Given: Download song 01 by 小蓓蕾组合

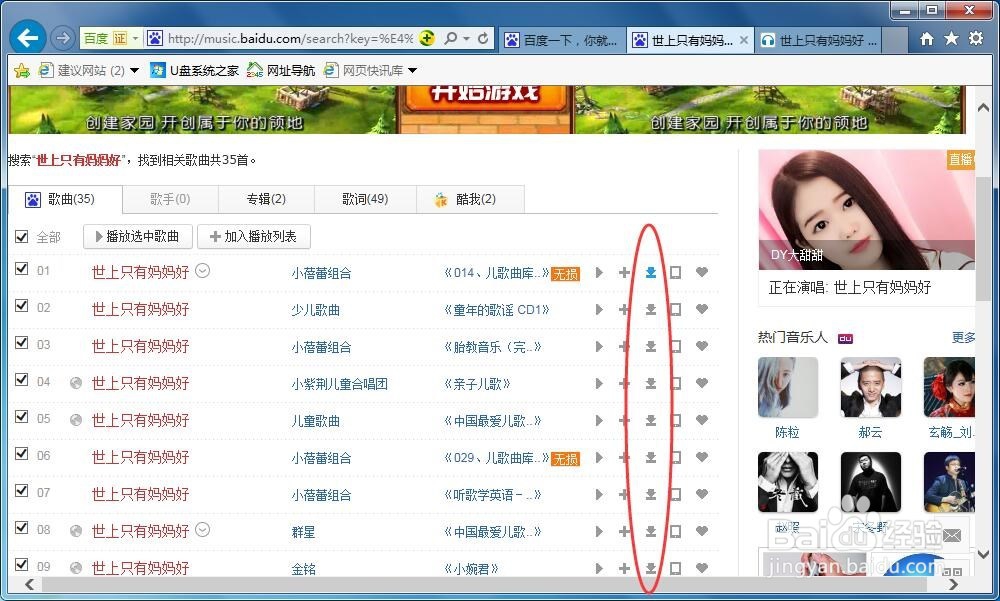Looking at the screenshot, I should (651, 272).
